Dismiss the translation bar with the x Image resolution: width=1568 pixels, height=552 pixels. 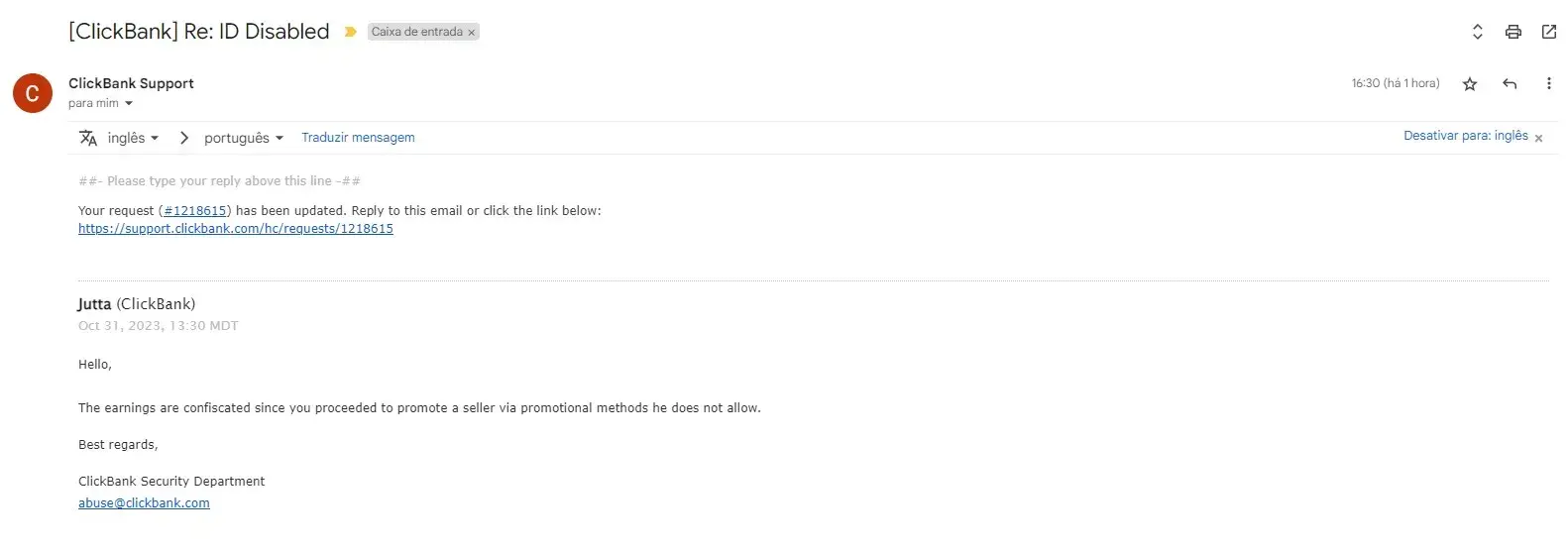(1538, 139)
